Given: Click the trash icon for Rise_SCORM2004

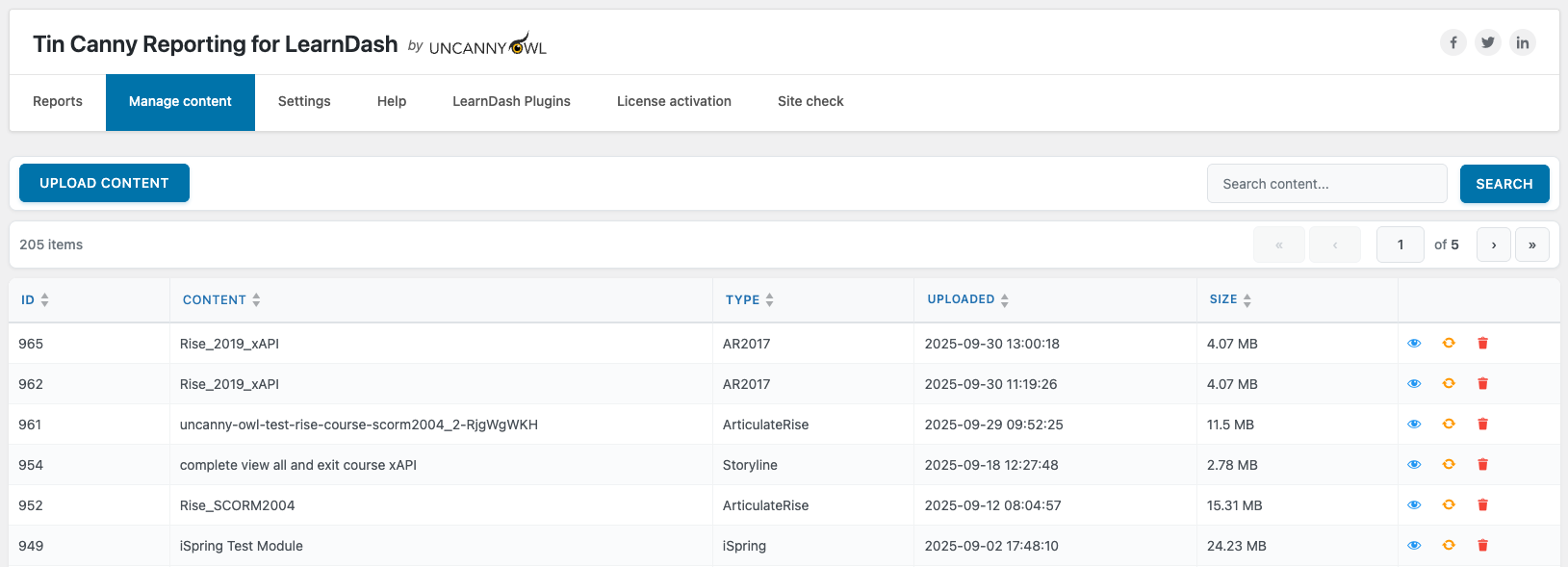Looking at the screenshot, I should pyautogui.click(x=1482, y=505).
